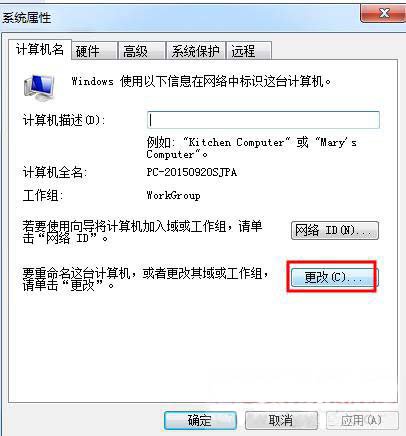Click the Kitchen Computer example text
Screen dimensions: 406x436
(x=236, y=142)
